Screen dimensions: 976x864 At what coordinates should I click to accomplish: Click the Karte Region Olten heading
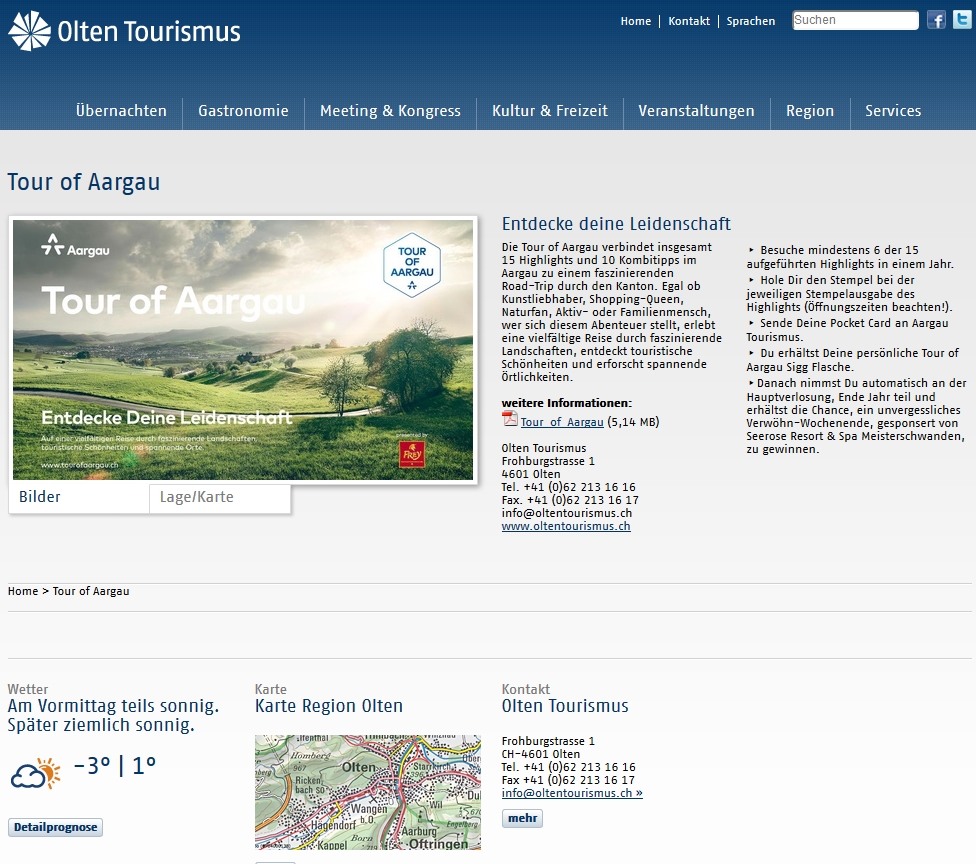tap(329, 706)
